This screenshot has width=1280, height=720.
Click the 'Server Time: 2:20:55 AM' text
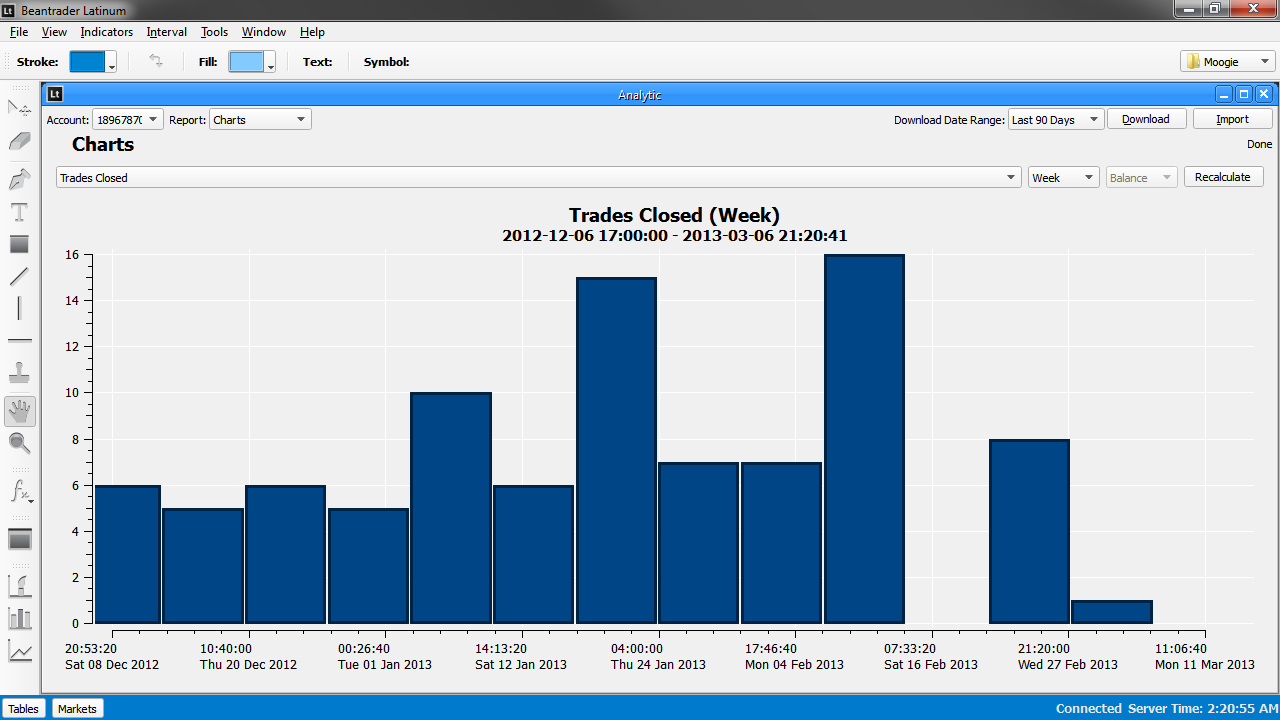tap(1201, 708)
